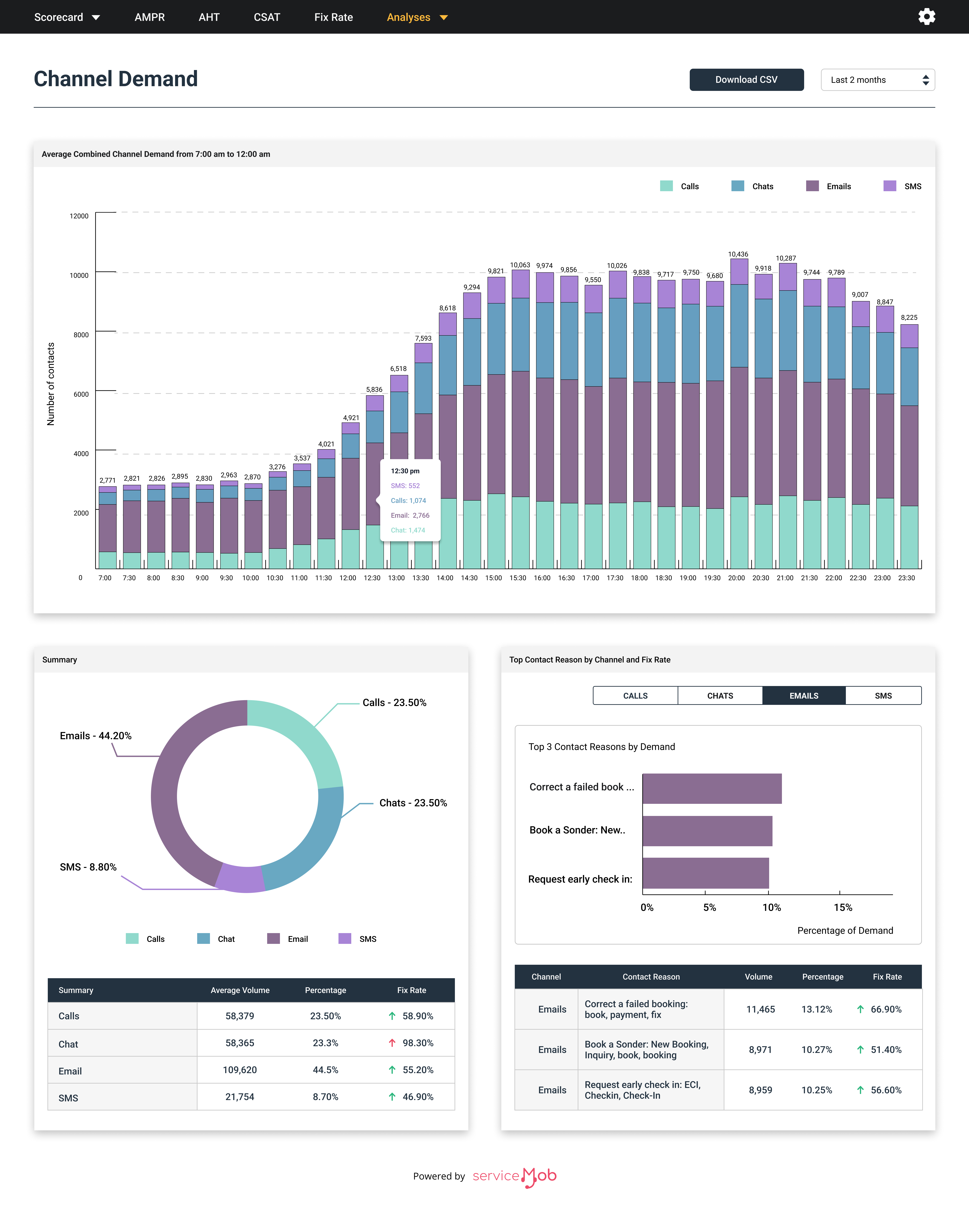Open the serviceMob logo link
Screen dimensions: 969x1232
[515, 1177]
